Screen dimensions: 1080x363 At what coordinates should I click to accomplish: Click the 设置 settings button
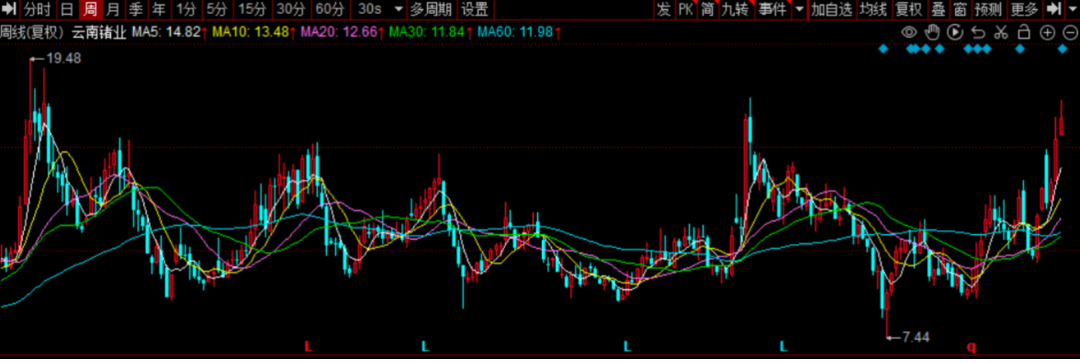point(475,9)
